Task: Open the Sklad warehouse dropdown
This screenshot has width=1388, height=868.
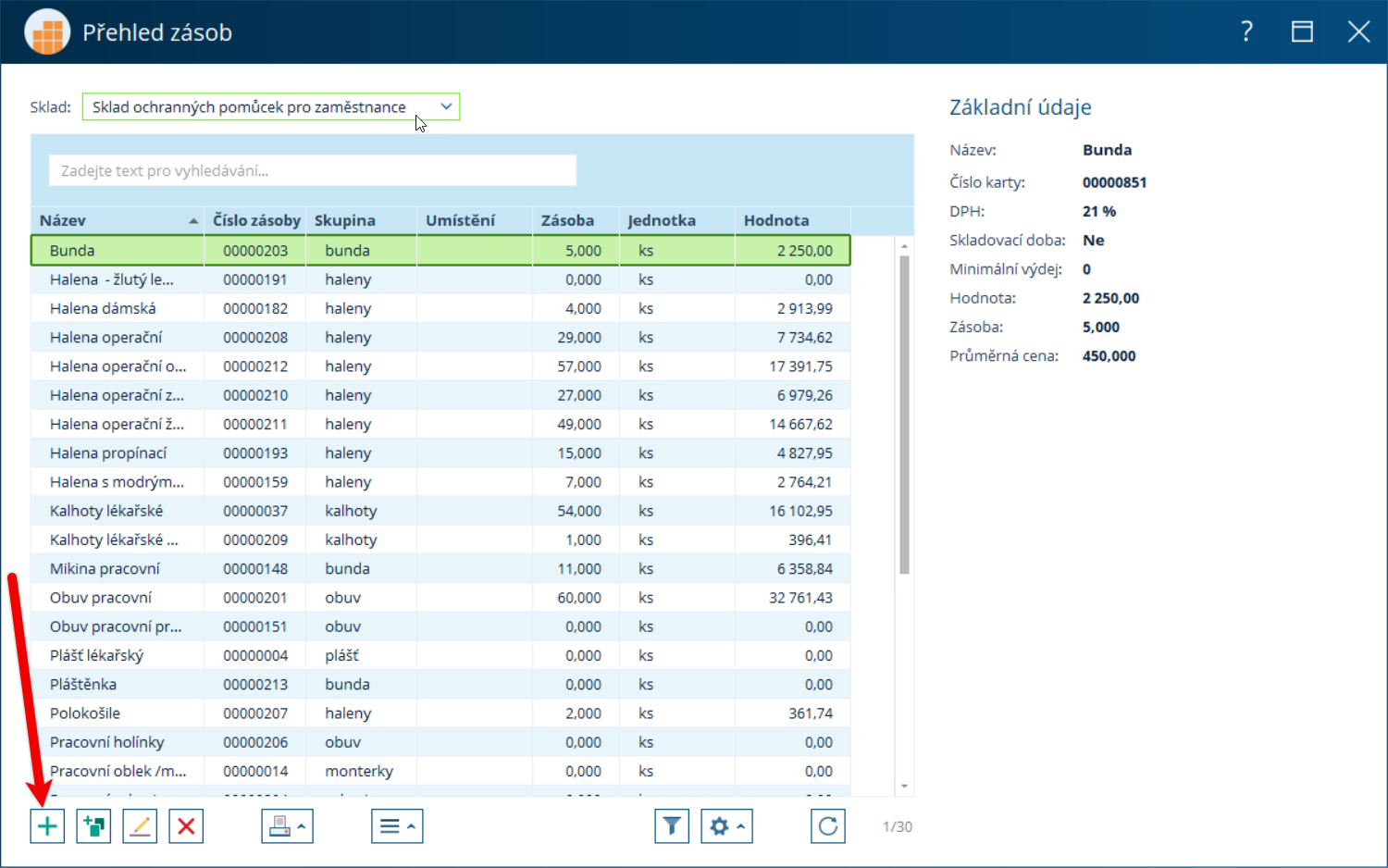Action: [x=271, y=107]
